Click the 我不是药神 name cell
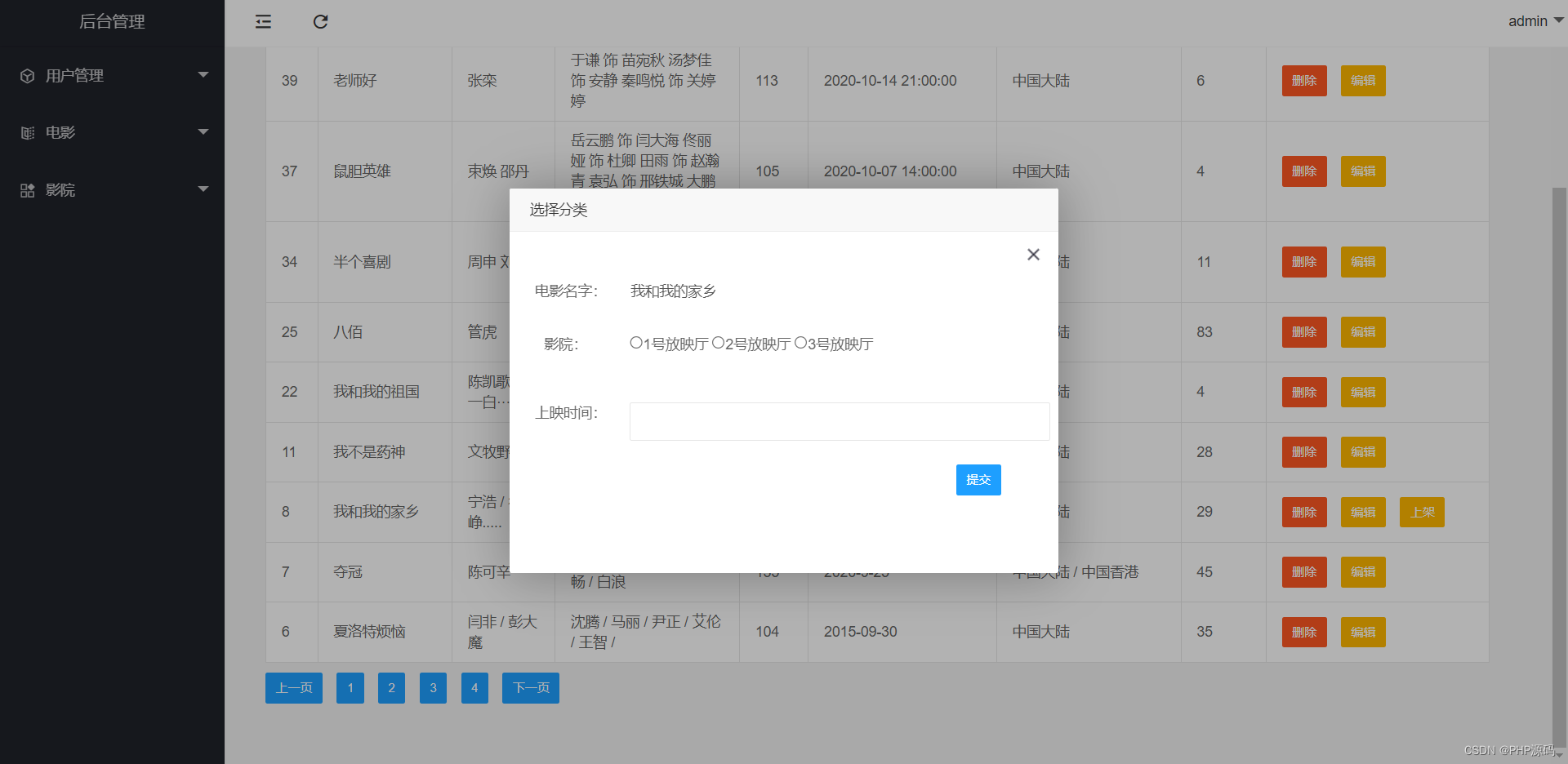This screenshot has height=764, width=1568. click(385, 452)
